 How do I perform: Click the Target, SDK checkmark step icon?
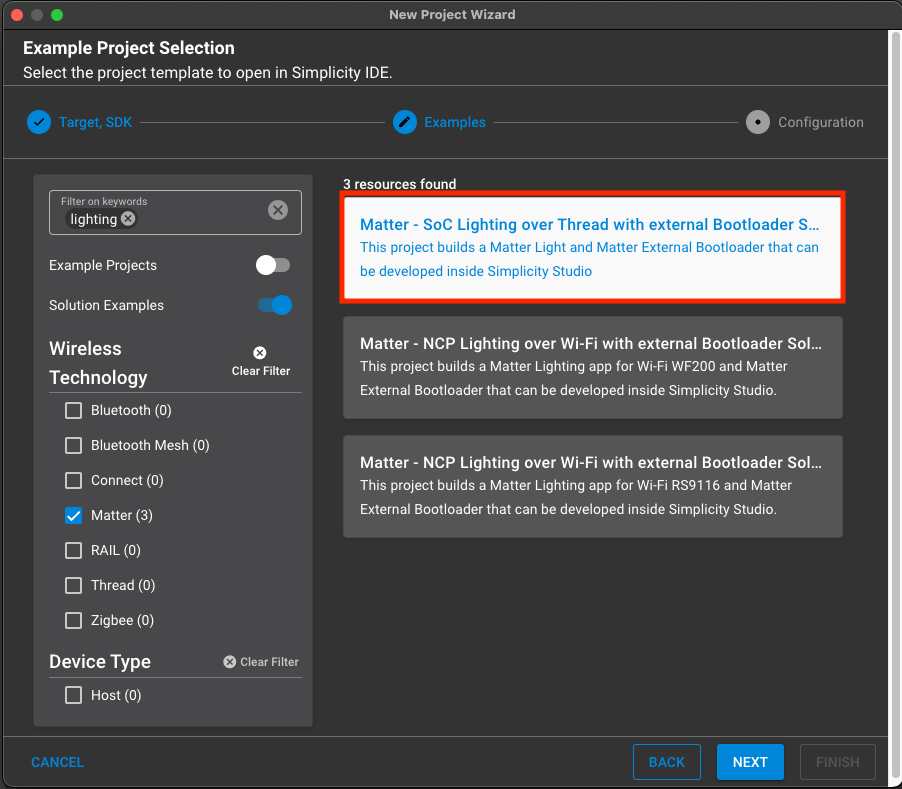[x=38, y=122]
